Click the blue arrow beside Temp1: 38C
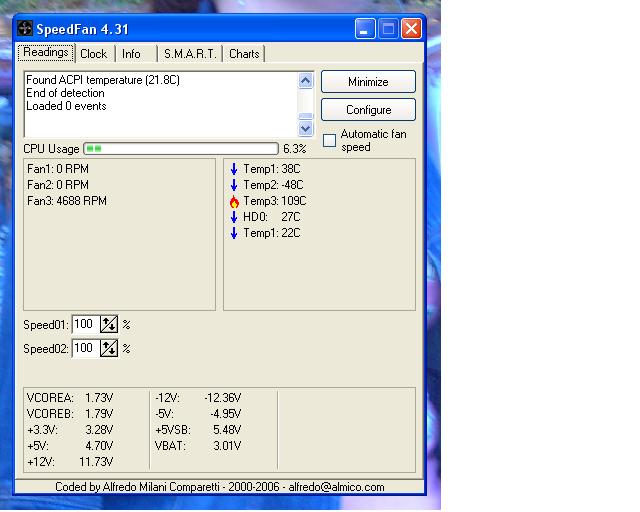This screenshot has height=512, width=640. click(x=234, y=169)
